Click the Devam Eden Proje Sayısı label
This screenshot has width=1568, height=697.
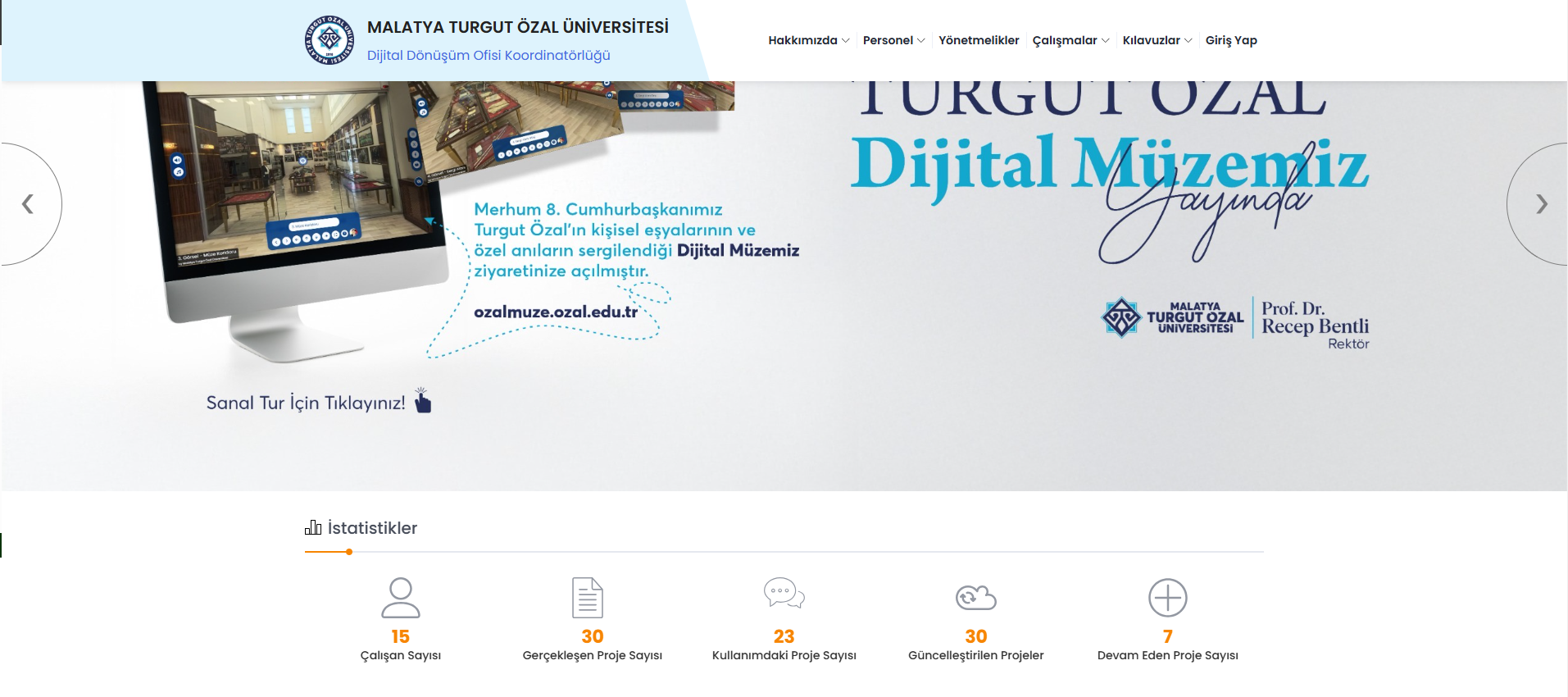point(1168,655)
